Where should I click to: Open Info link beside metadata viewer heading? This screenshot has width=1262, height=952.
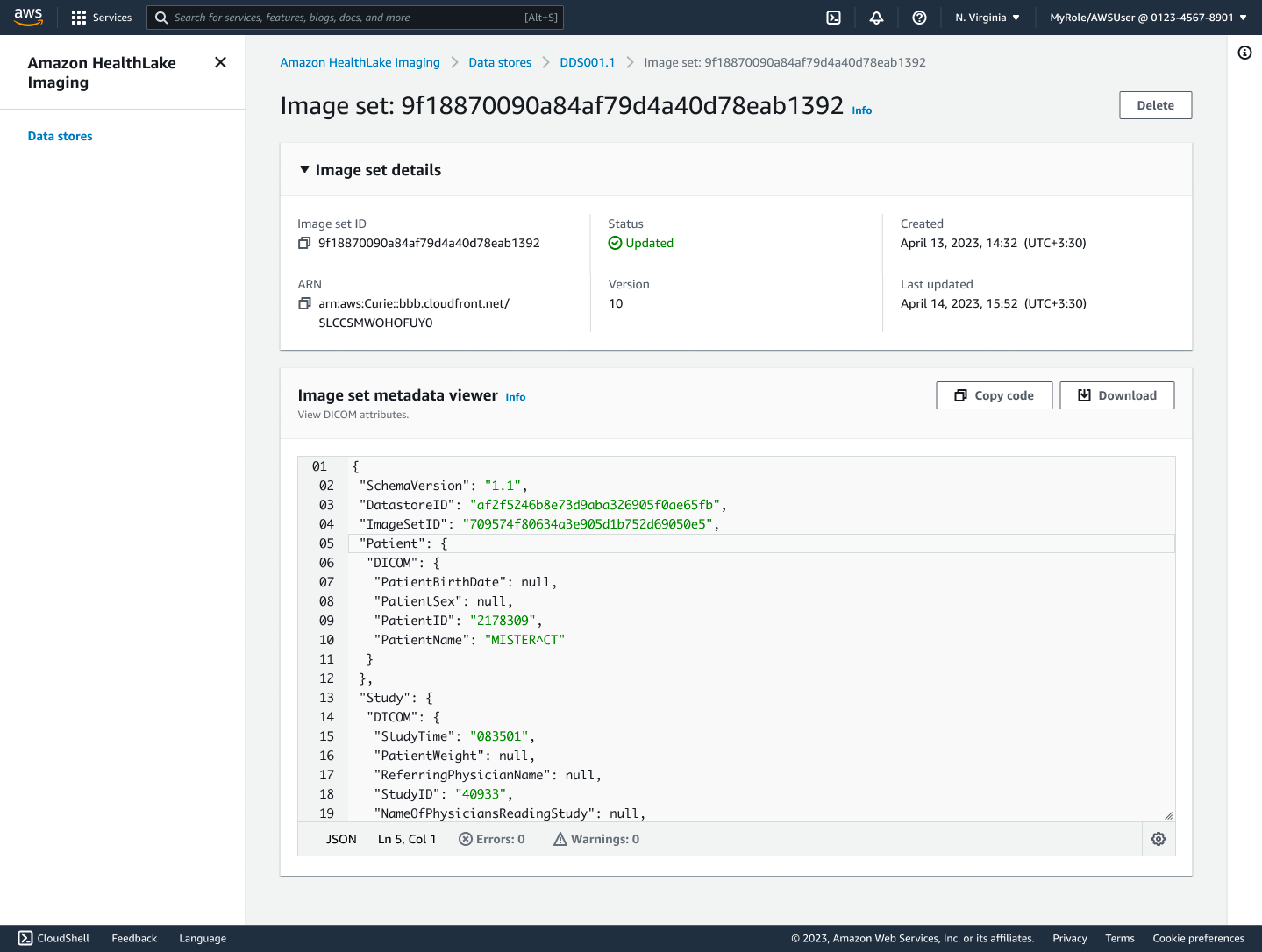click(x=516, y=397)
